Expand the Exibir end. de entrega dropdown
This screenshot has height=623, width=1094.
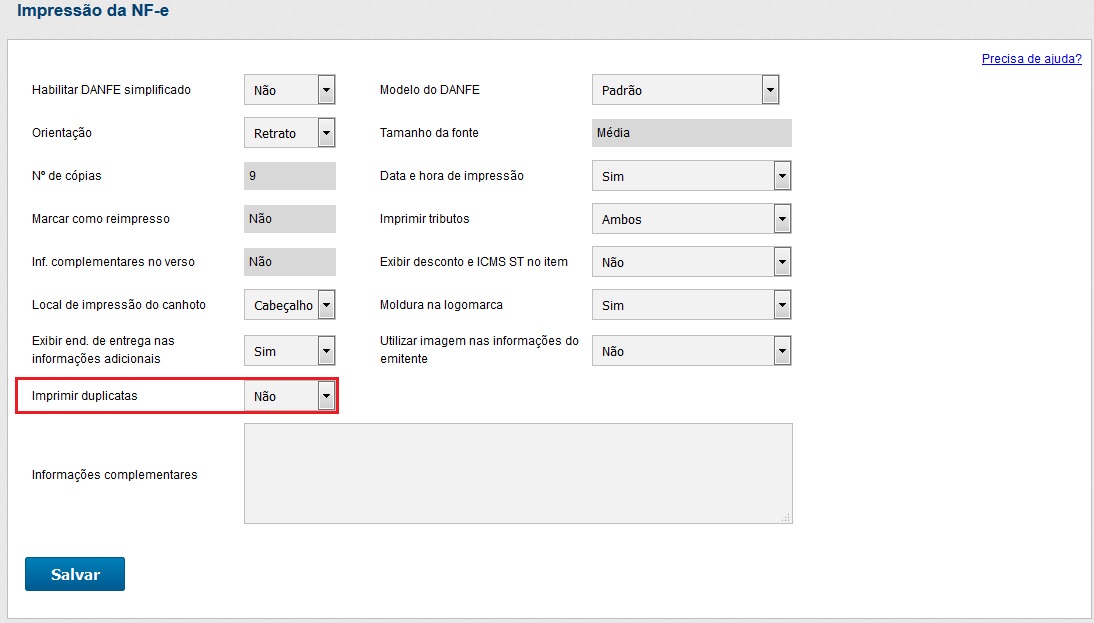tap(289, 351)
